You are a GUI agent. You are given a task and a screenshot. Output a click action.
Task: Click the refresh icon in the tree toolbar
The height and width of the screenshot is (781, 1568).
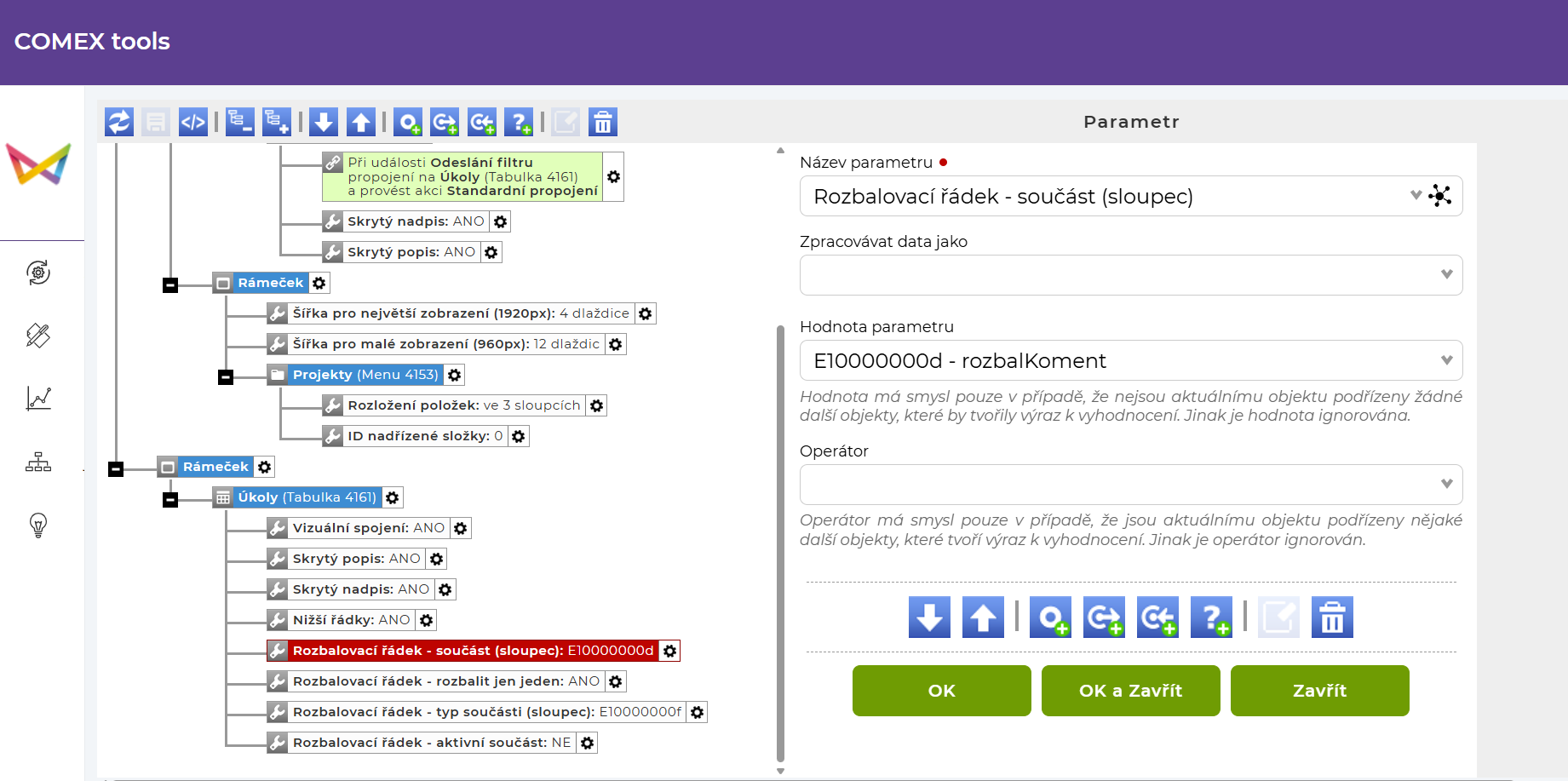[119, 123]
